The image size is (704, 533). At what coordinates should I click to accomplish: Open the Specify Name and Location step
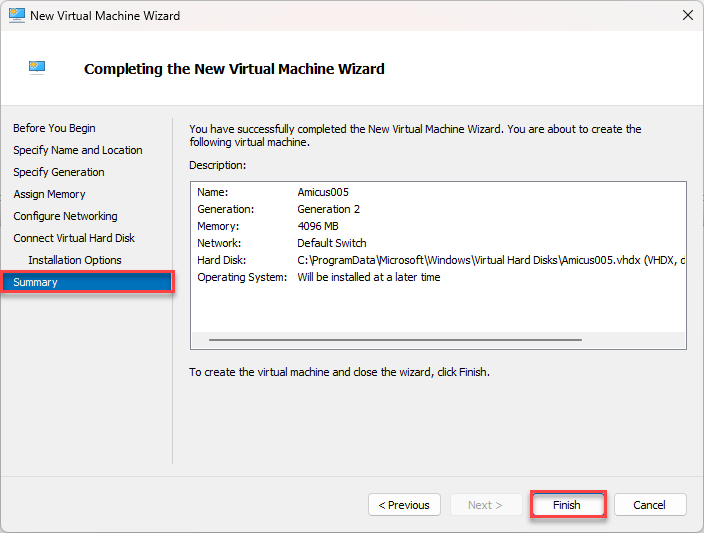pos(78,150)
